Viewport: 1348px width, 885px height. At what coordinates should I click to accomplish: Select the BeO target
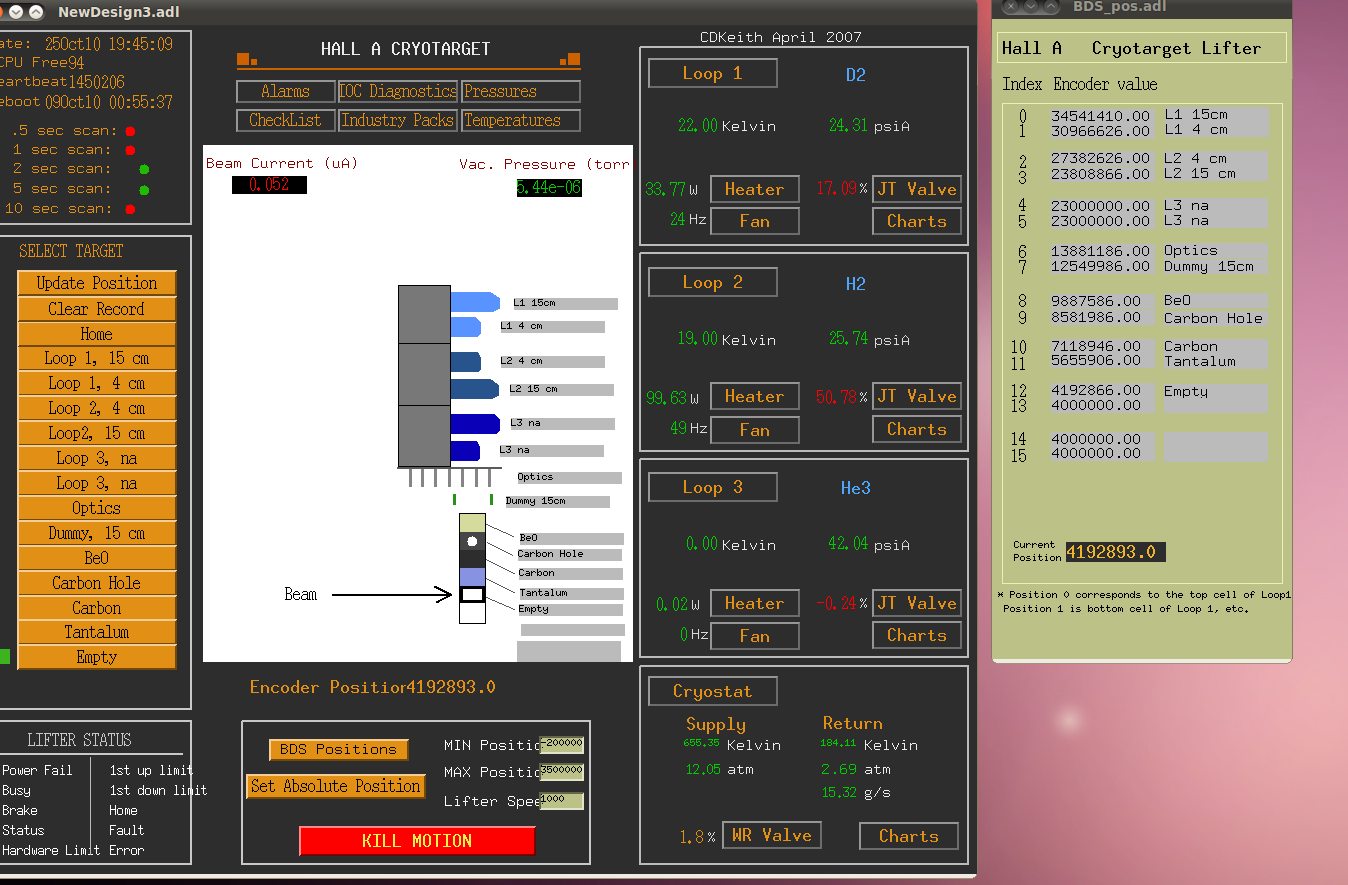(97, 558)
